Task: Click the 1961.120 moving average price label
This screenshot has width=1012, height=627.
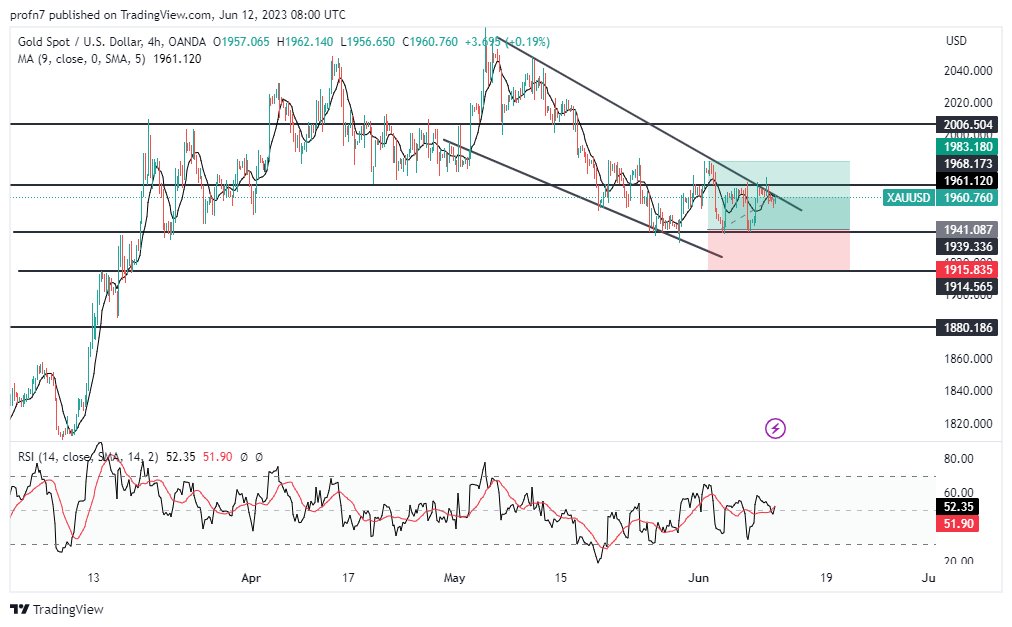Action: pyautogui.click(x=967, y=181)
